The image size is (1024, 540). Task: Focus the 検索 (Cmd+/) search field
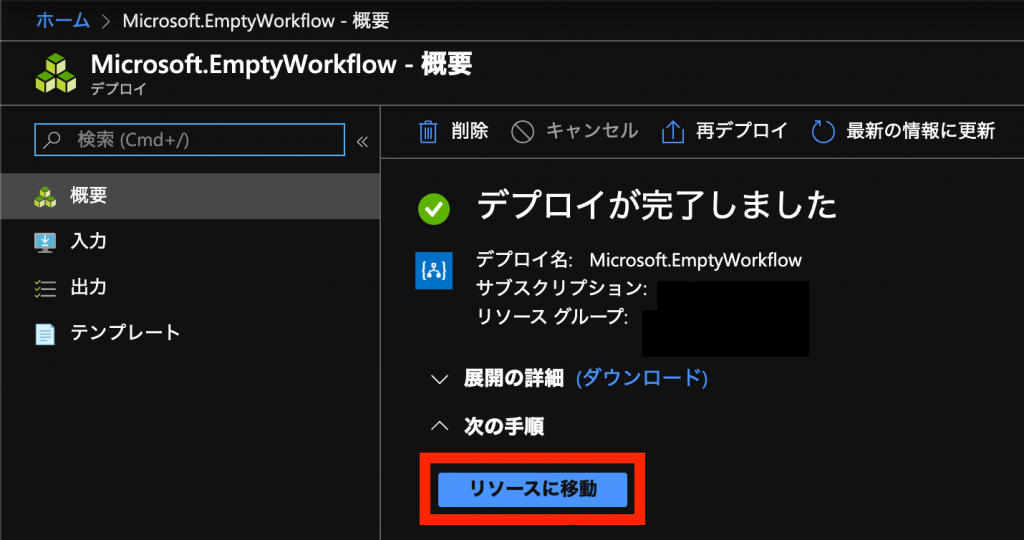pos(189,140)
